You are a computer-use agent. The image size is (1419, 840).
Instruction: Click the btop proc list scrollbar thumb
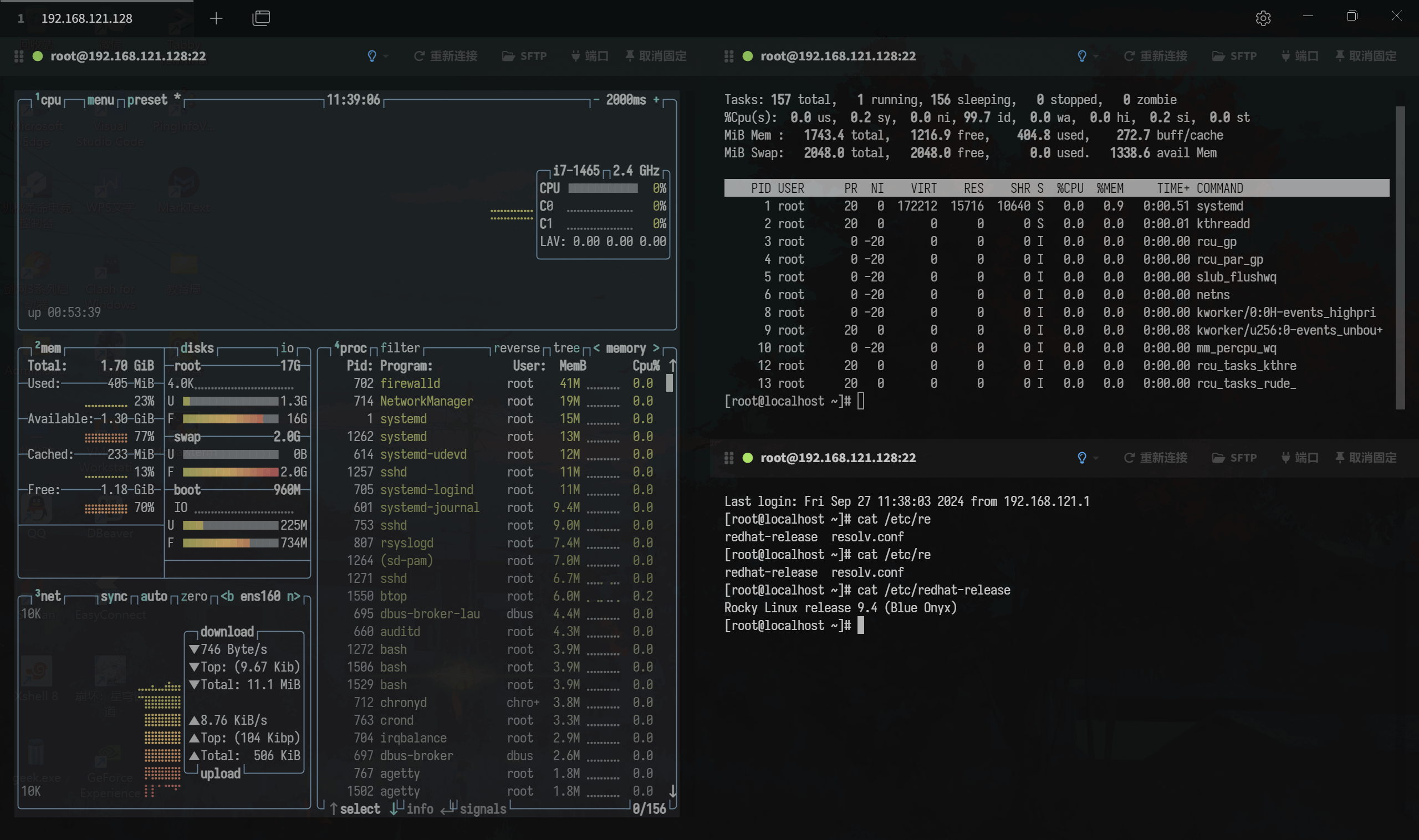pyautogui.click(x=669, y=383)
